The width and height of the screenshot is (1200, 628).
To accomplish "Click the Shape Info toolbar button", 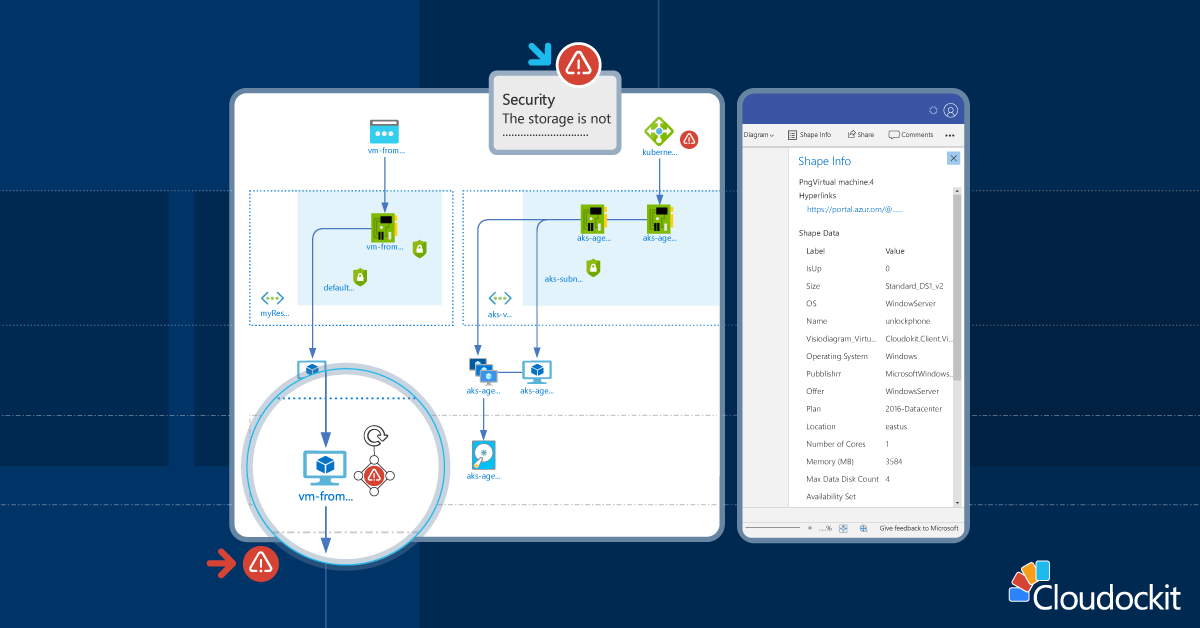I will pyautogui.click(x=809, y=135).
